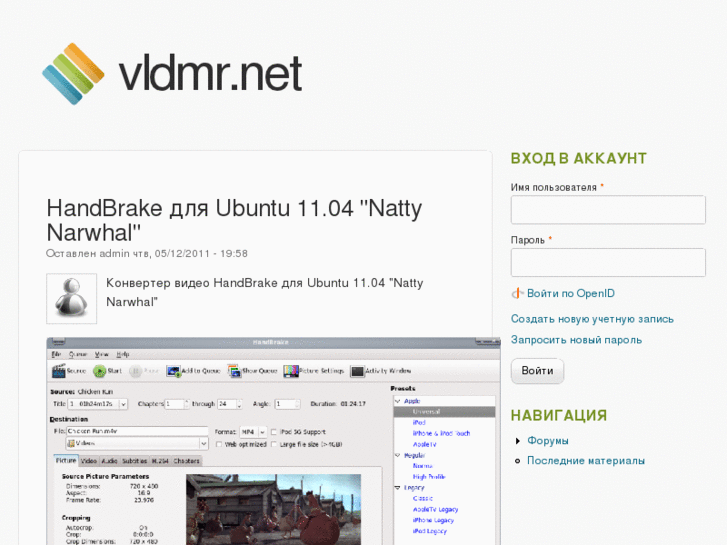The width and height of the screenshot is (727, 545).
Task: Select the iPhone & iPod Touch preset
Action: pyautogui.click(x=441, y=433)
